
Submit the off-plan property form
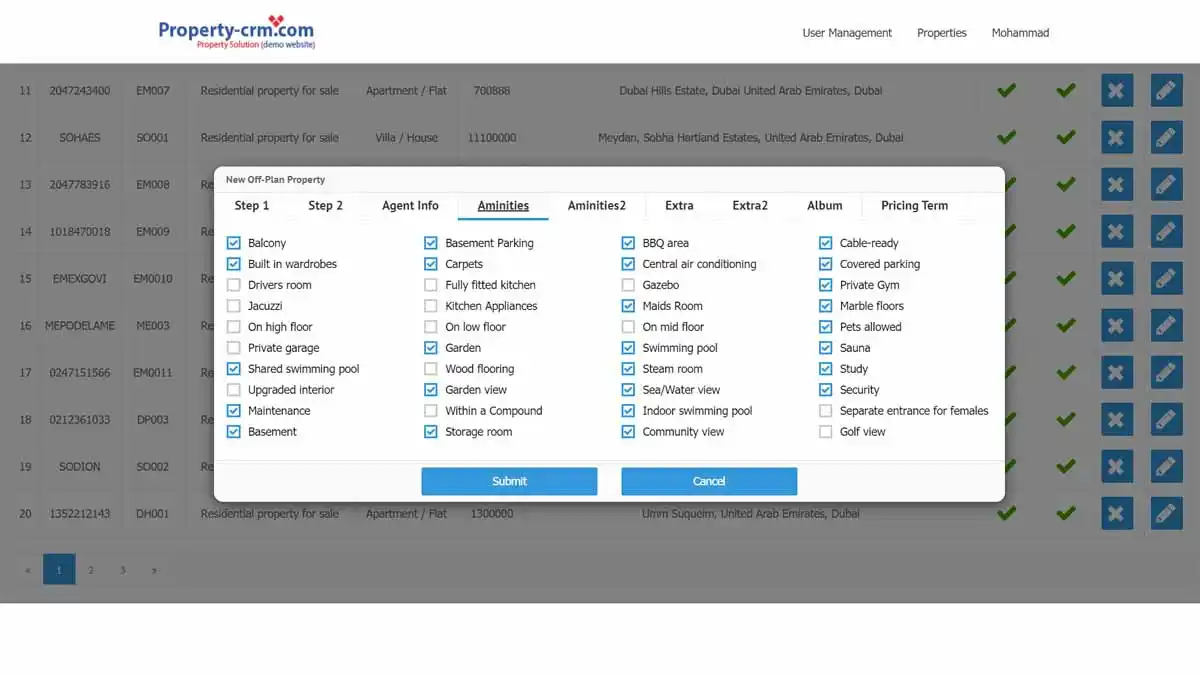click(x=509, y=481)
